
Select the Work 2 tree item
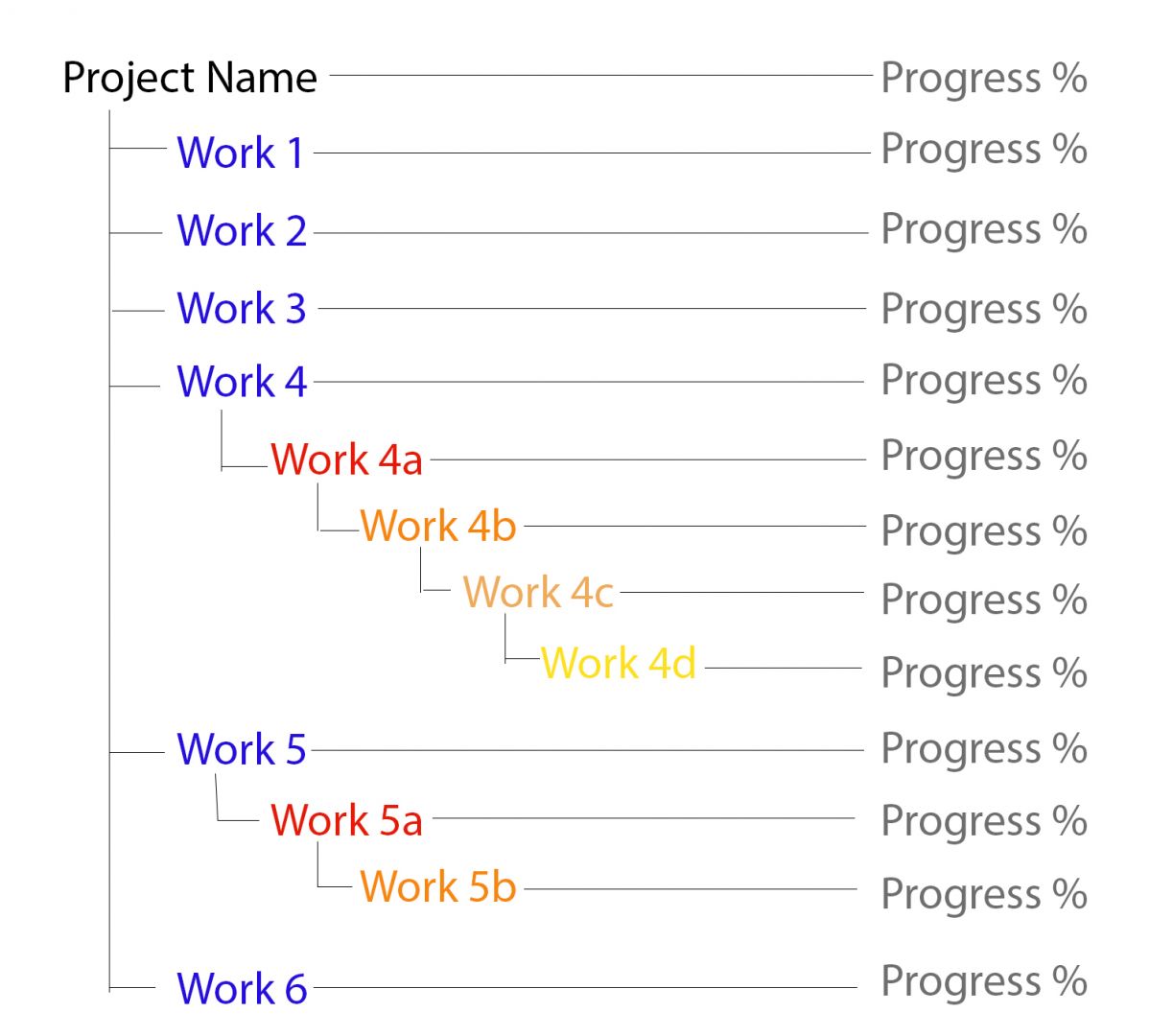click(241, 231)
